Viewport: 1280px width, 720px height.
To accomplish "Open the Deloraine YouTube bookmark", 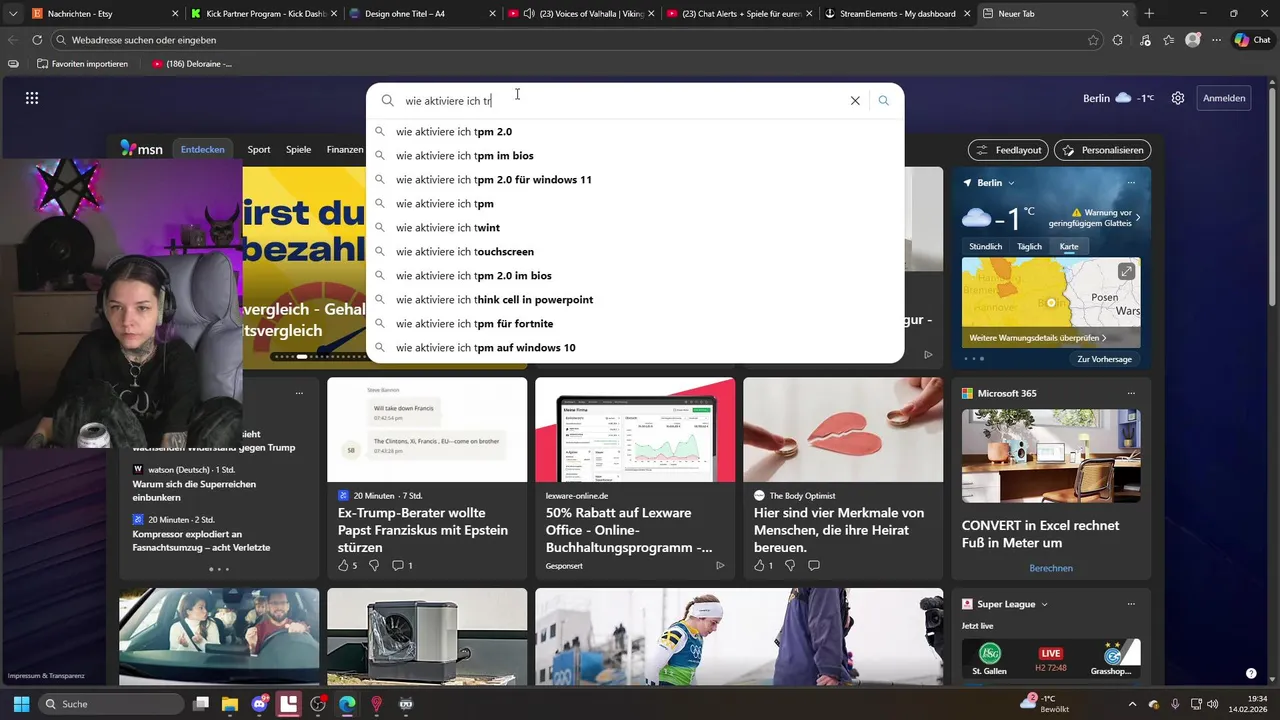I will click(192, 63).
